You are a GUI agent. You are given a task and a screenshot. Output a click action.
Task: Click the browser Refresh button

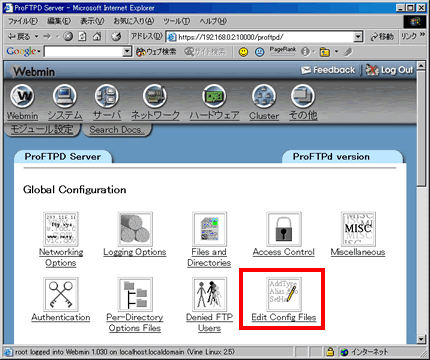82,36
